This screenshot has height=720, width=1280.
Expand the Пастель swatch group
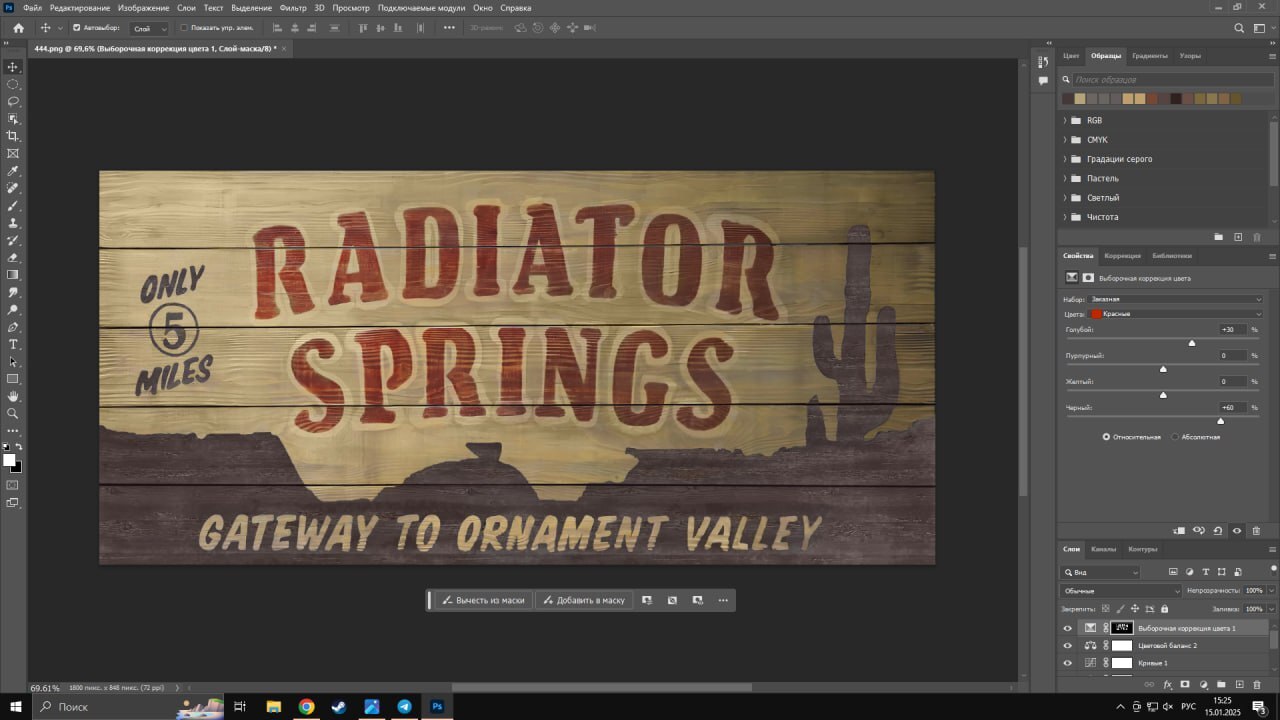pyautogui.click(x=1065, y=179)
